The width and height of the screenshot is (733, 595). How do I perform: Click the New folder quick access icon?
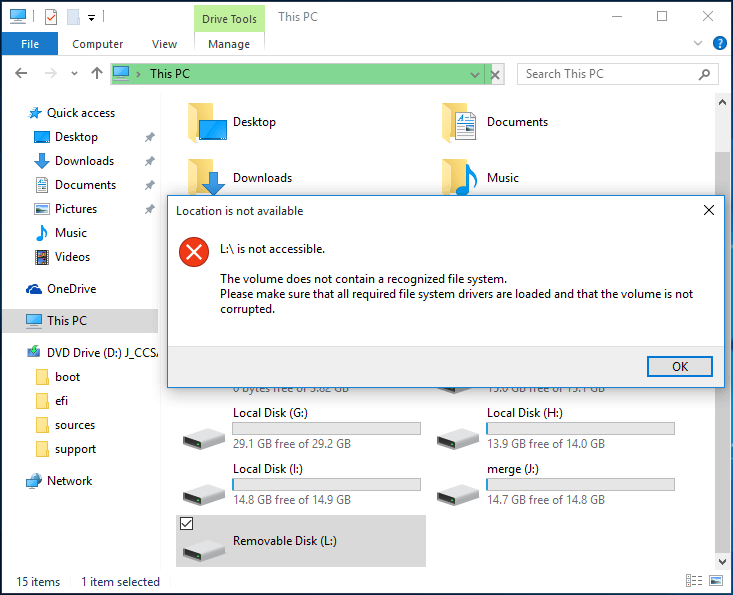pyautogui.click(x=73, y=17)
